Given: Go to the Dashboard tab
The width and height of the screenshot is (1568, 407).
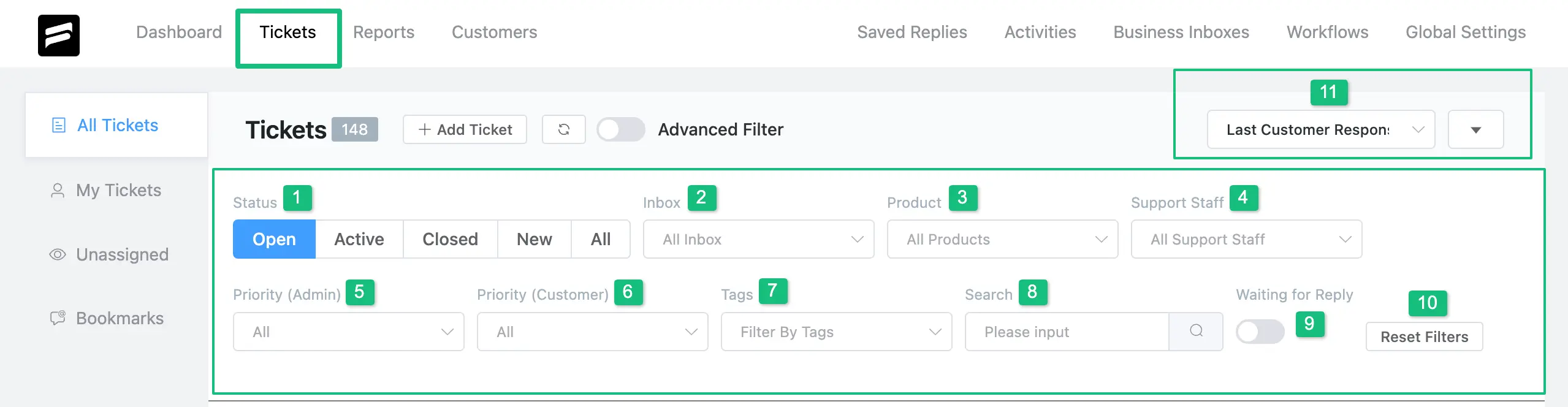Looking at the screenshot, I should 179,32.
